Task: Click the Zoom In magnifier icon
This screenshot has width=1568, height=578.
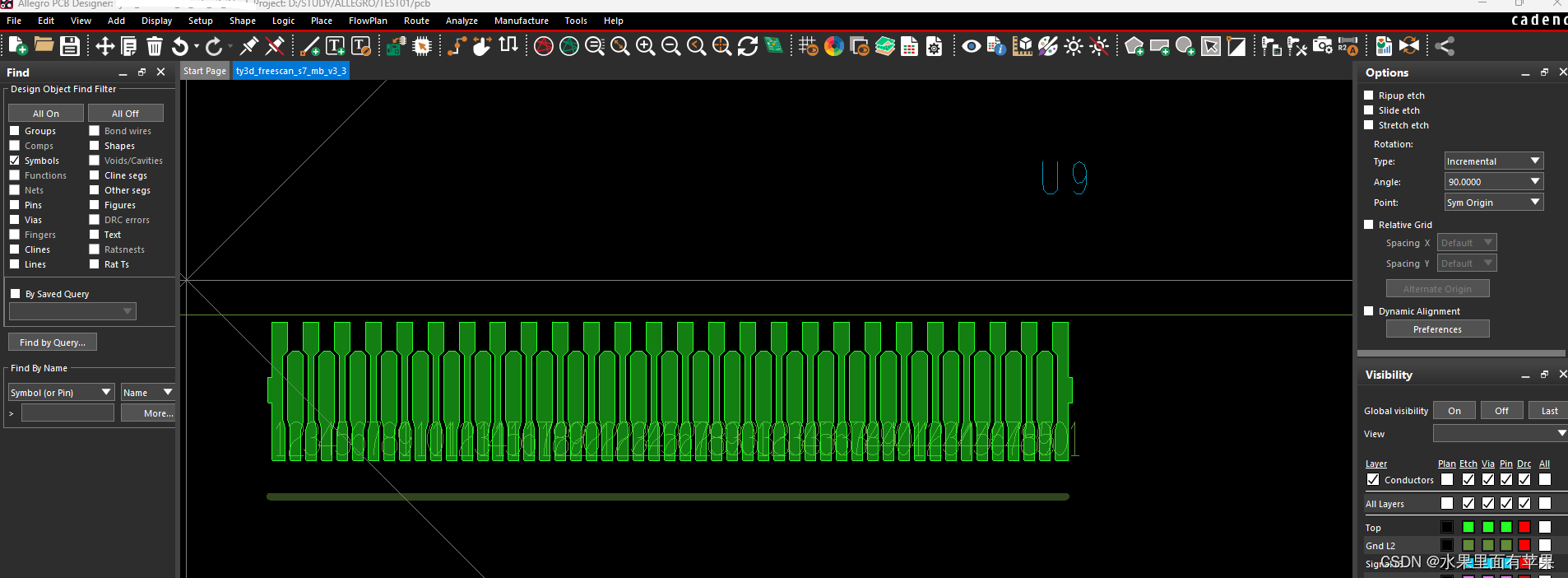Action: tap(646, 46)
